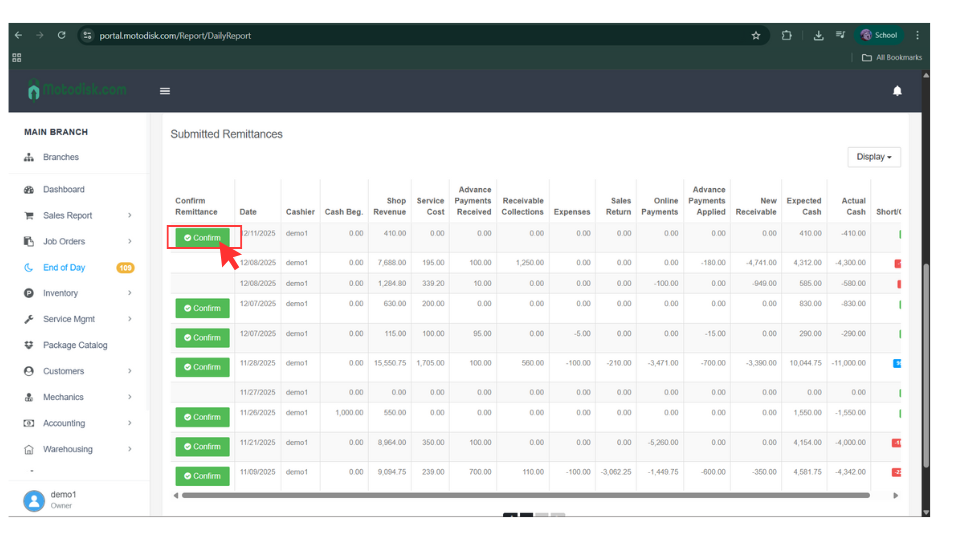Toggle the hamburger sidebar menu

coord(165,91)
